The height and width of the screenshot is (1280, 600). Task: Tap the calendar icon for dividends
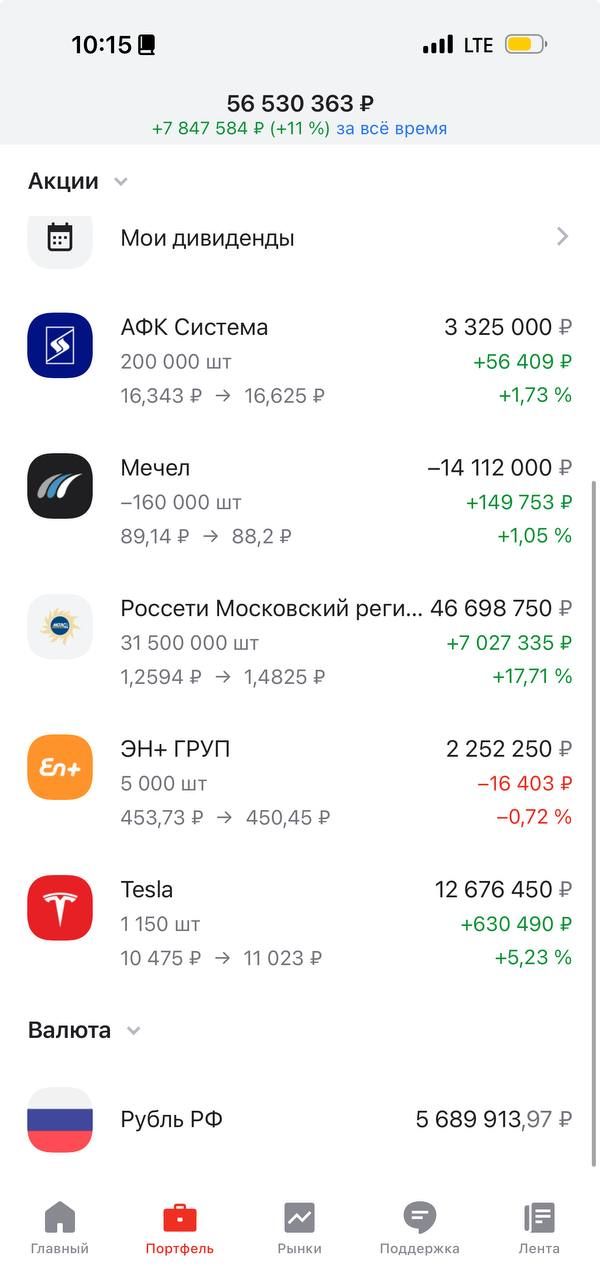[x=60, y=237]
